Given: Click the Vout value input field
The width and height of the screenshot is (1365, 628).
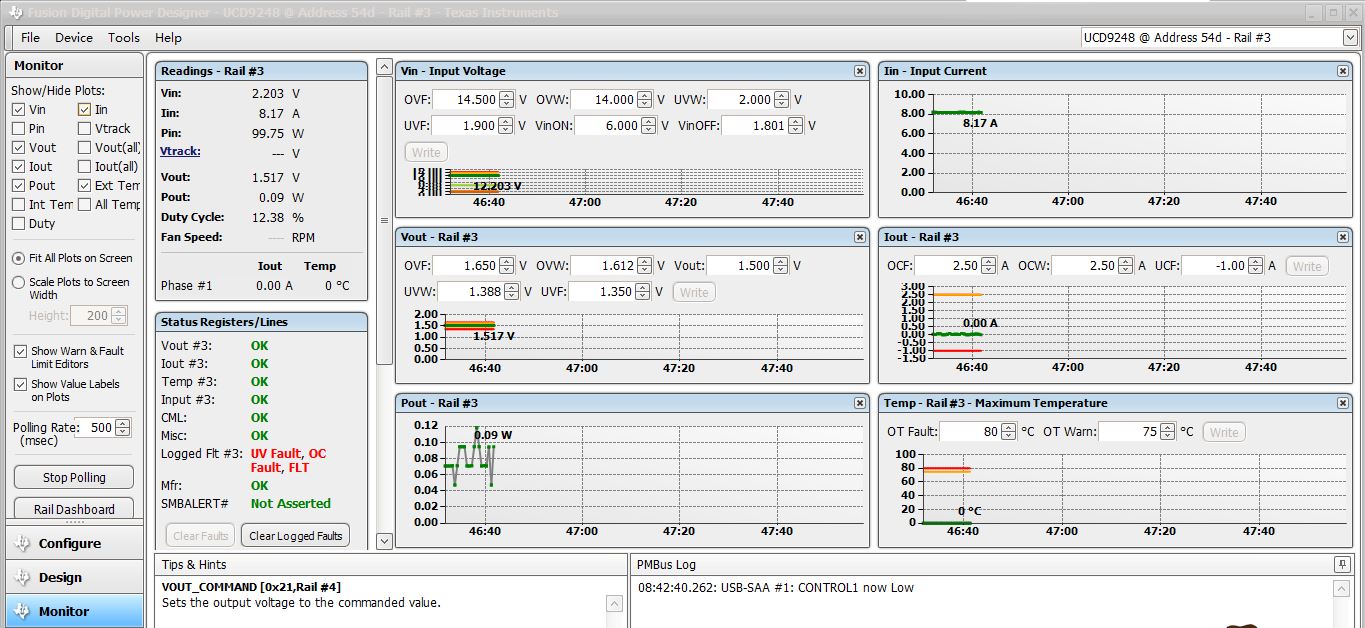Looking at the screenshot, I should coord(741,266).
